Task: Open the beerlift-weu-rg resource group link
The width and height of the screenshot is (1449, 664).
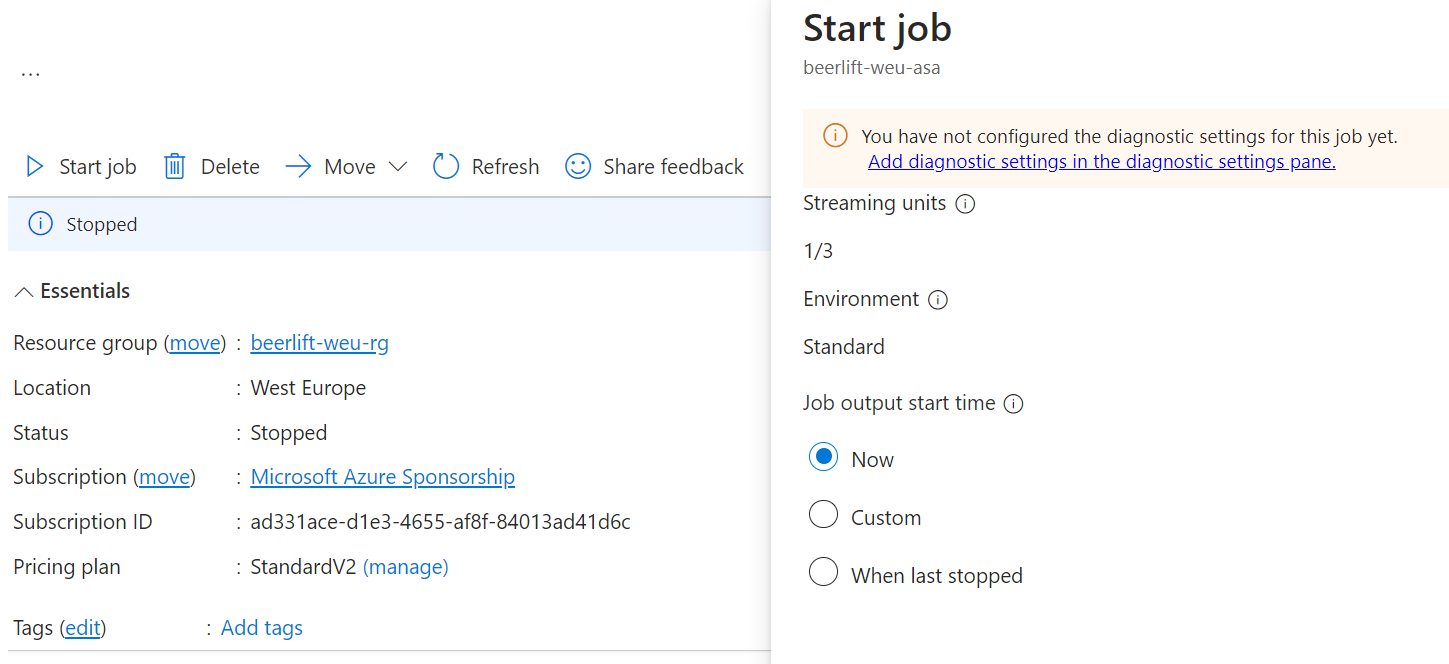Action: (319, 342)
